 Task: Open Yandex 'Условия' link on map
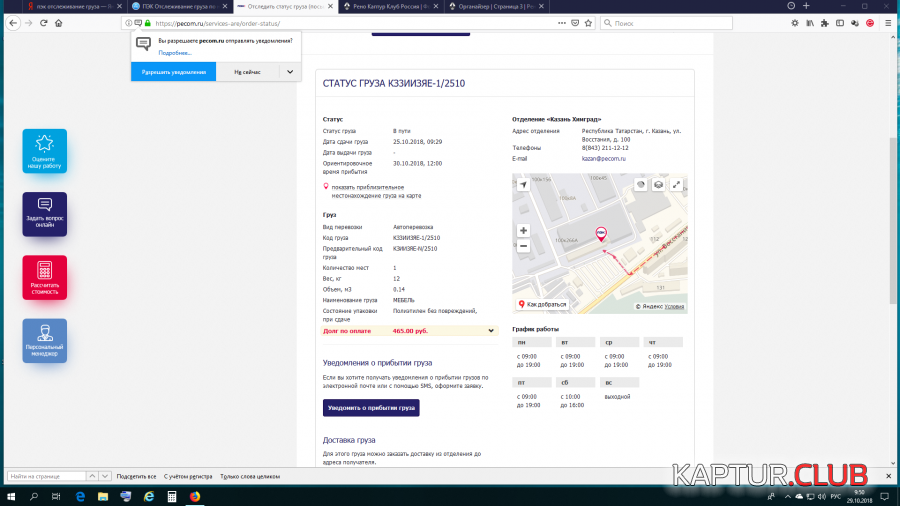pyautogui.click(x=674, y=306)
